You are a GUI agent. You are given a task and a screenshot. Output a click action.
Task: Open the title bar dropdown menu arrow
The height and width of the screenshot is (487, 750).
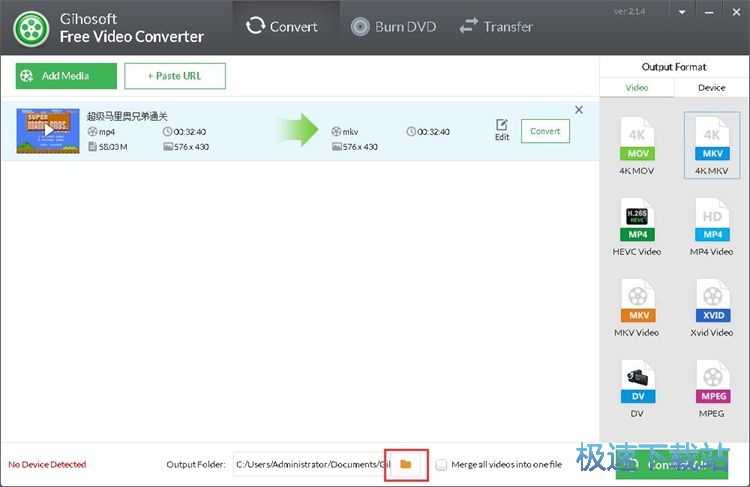point(682,13)
